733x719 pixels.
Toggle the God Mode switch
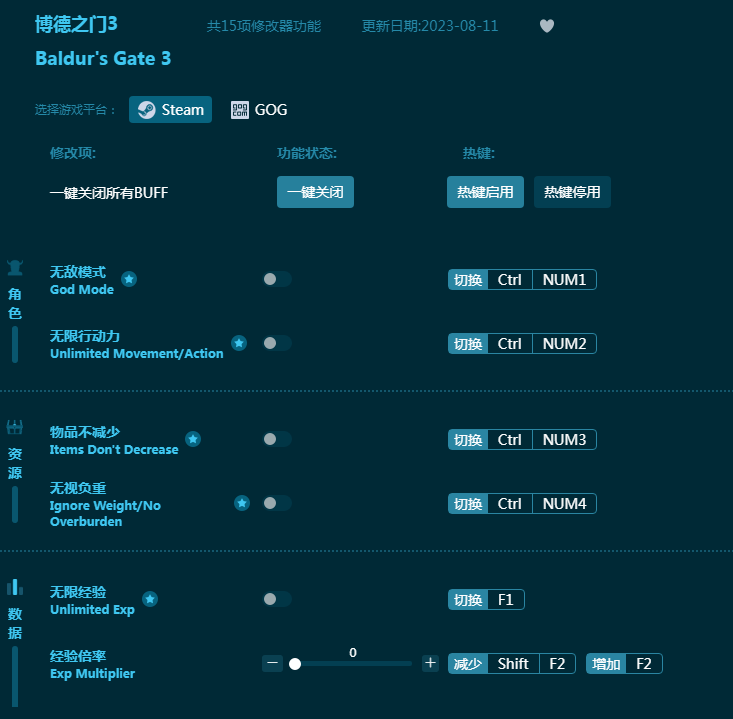(x=277, y=279)
